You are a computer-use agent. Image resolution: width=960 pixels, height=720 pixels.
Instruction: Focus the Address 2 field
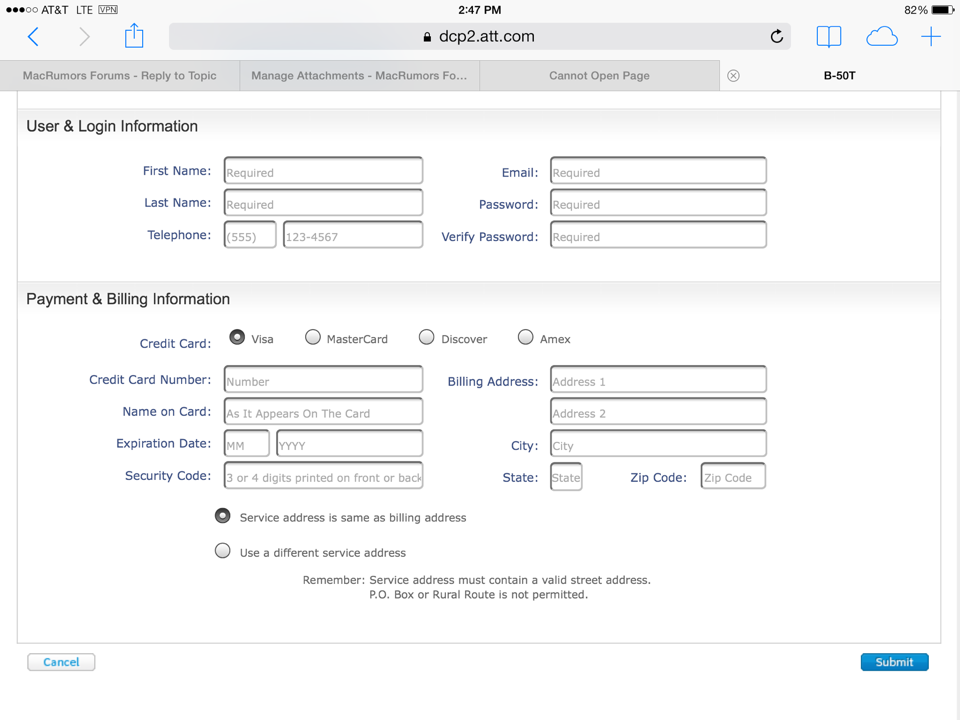click(658, 411)
